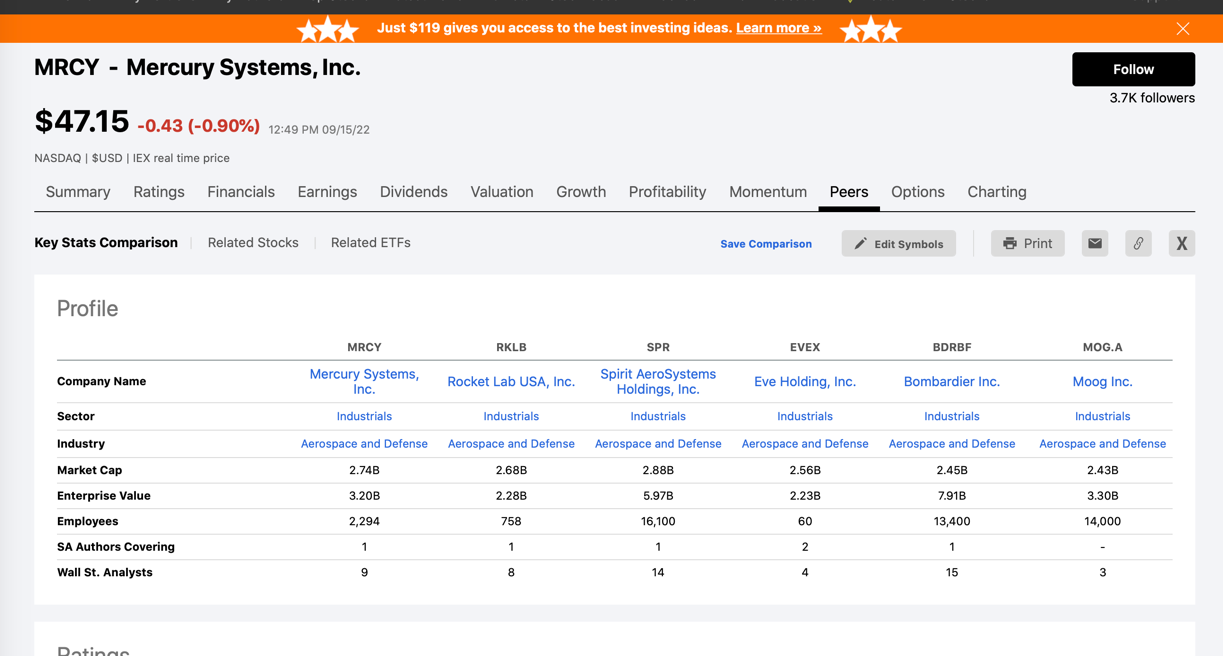Viewport: 1223px width, 656px height.
Task: Dismiss the orange promo banner
Action: pos(1182,28)
